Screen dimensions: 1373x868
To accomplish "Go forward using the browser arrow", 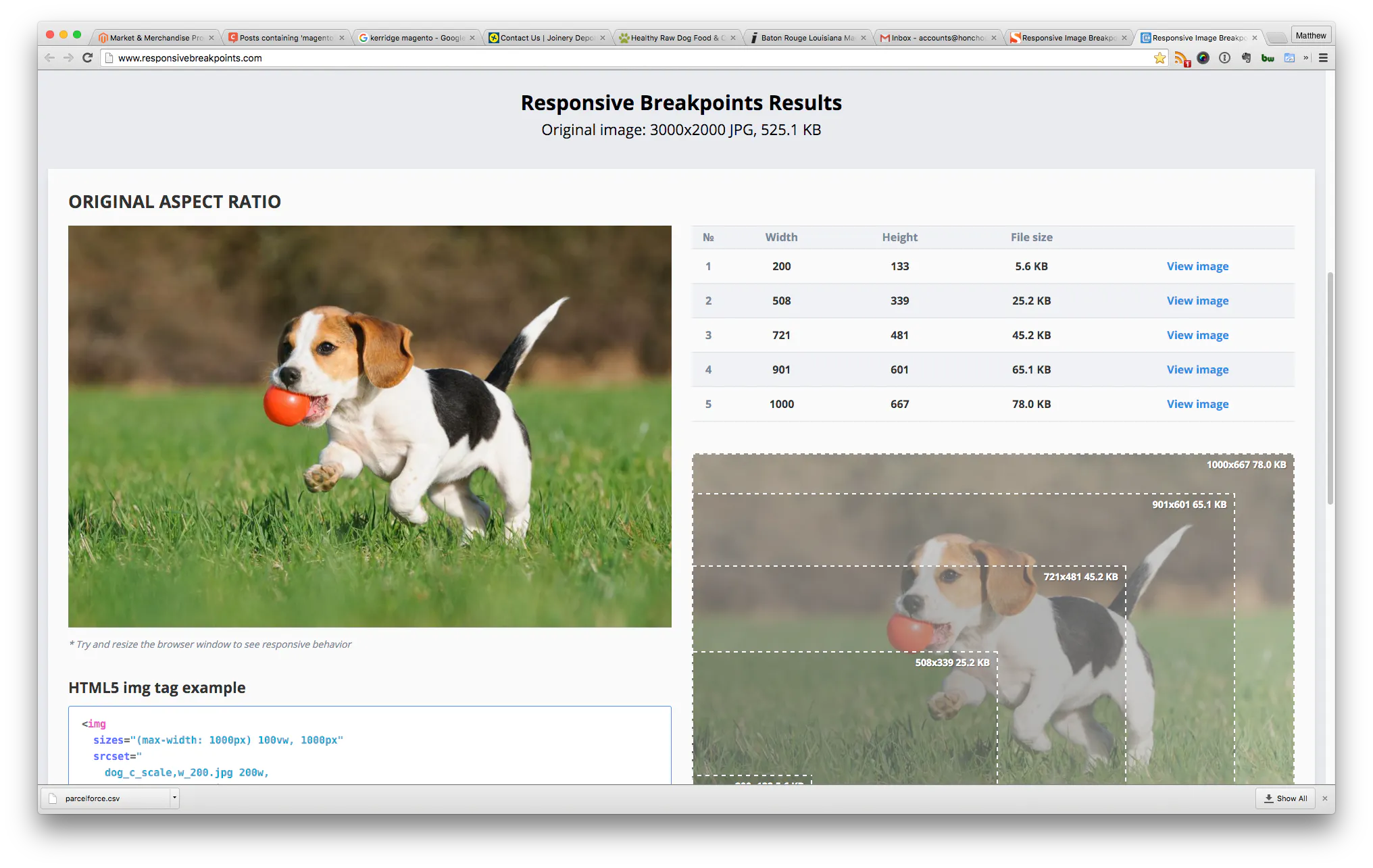I will 68,58.
